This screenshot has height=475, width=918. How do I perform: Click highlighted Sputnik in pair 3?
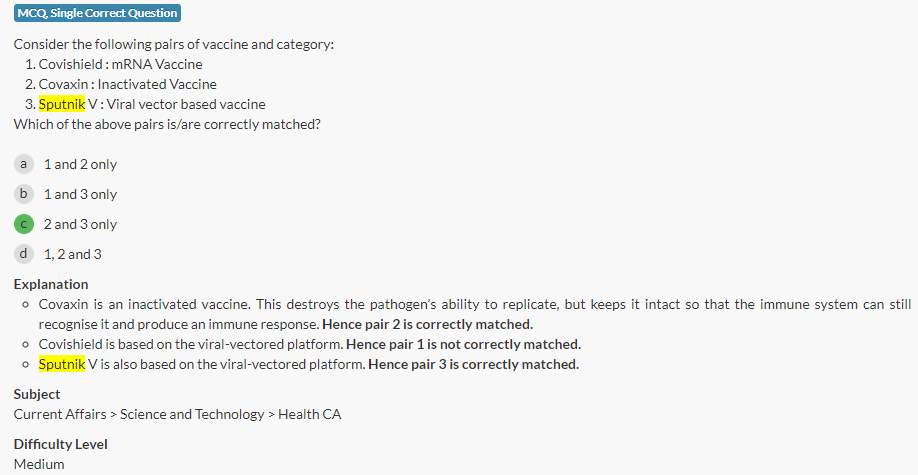(62, 104)
